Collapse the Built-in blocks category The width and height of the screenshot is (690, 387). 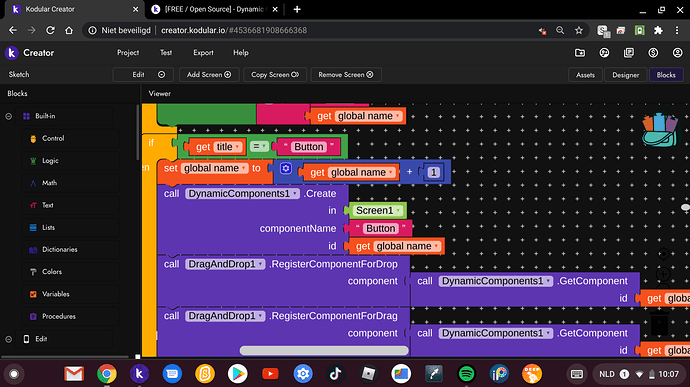[8, 116]
